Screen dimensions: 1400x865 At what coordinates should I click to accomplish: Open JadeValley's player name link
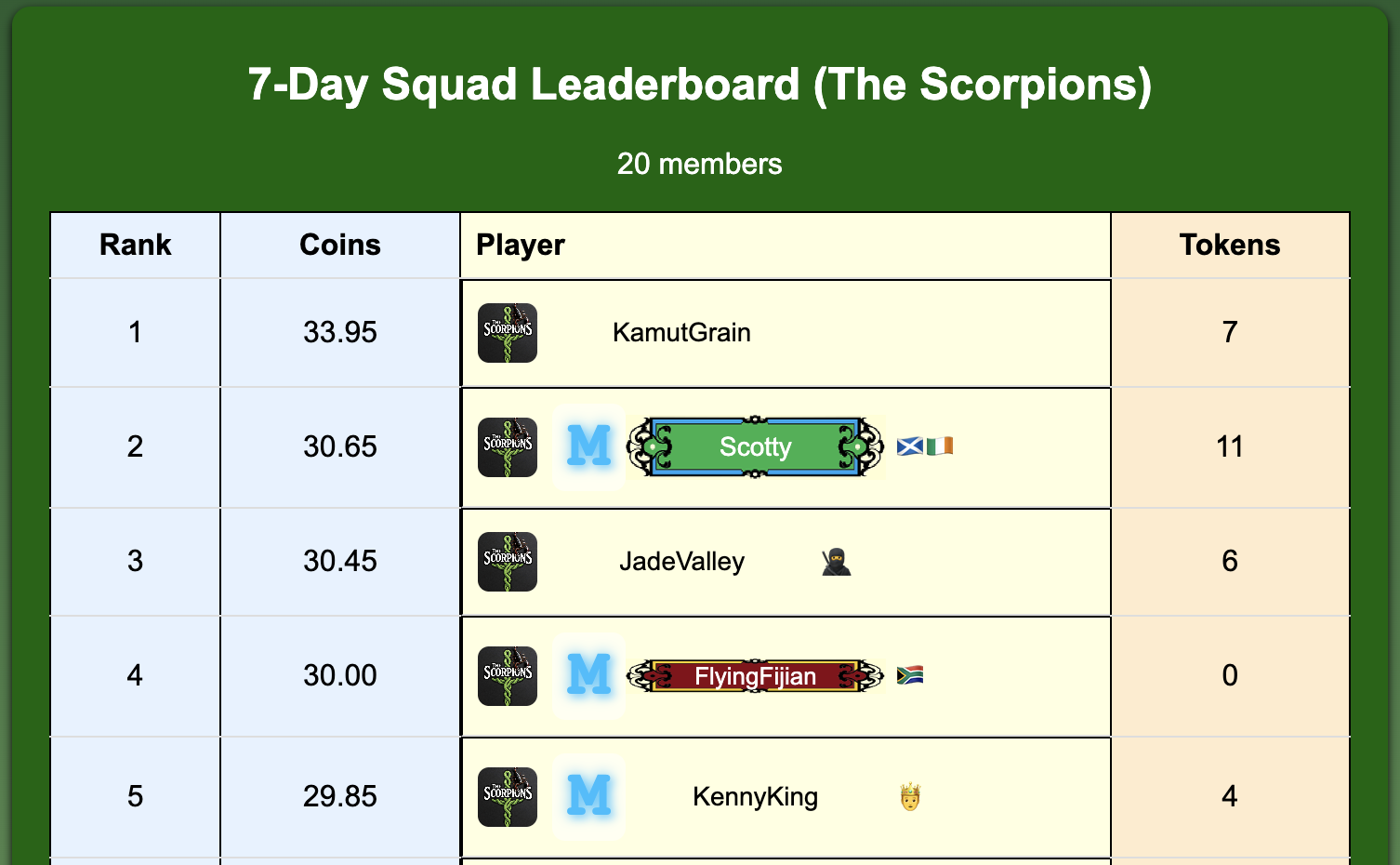click(681, 562)
